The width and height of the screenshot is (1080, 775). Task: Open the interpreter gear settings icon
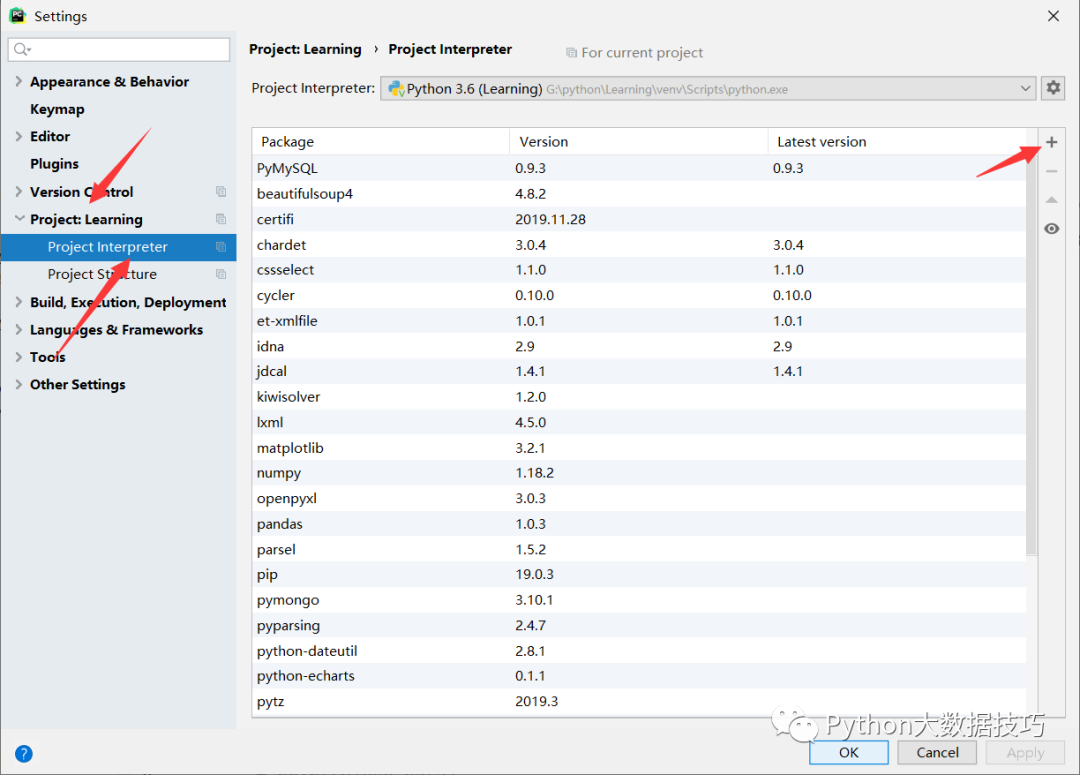(x=1053, y=88)
